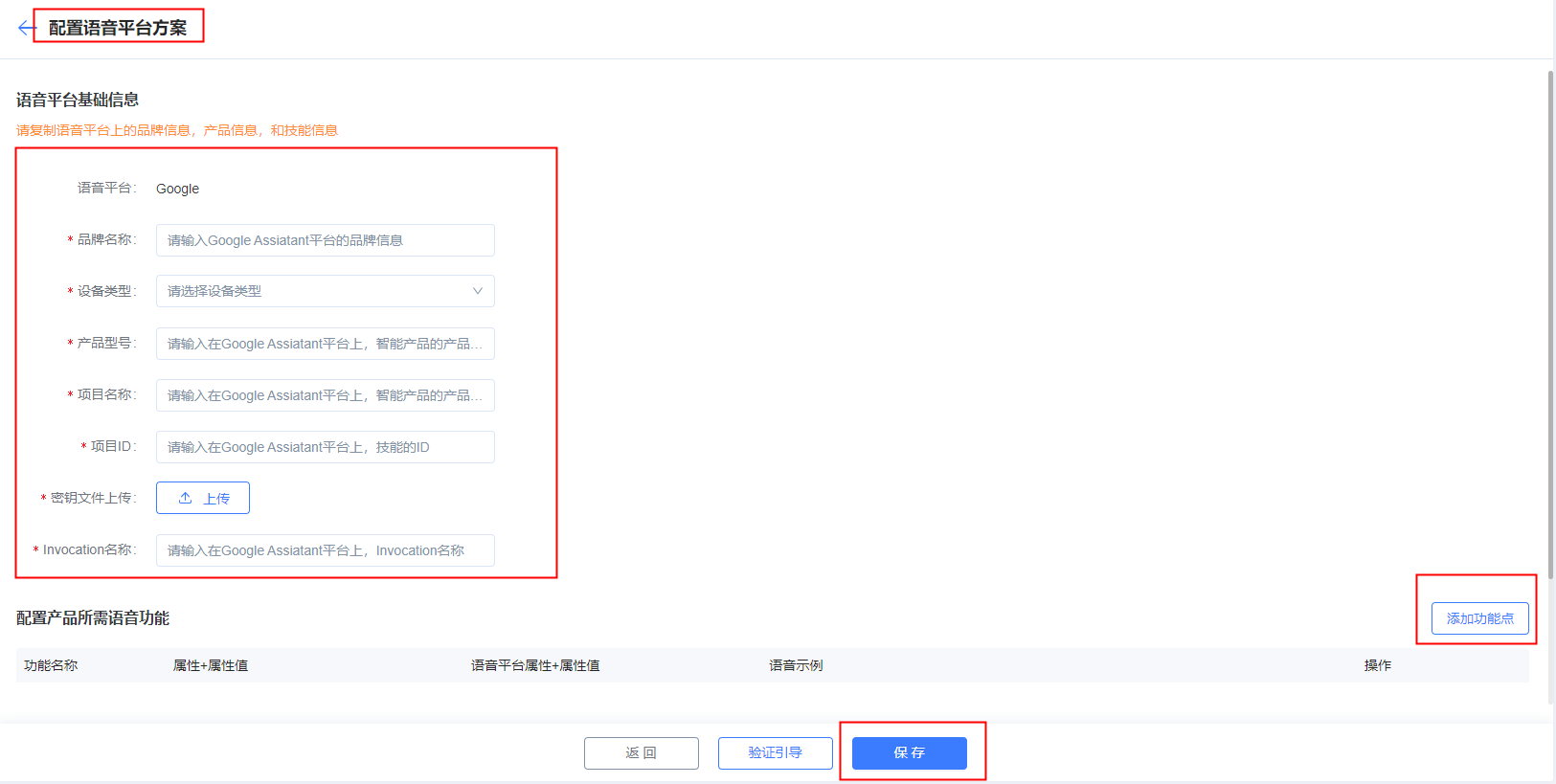1556x784 pixels.
Task: Focus the 项目名称 input field
Action: [x=326, y=395]
